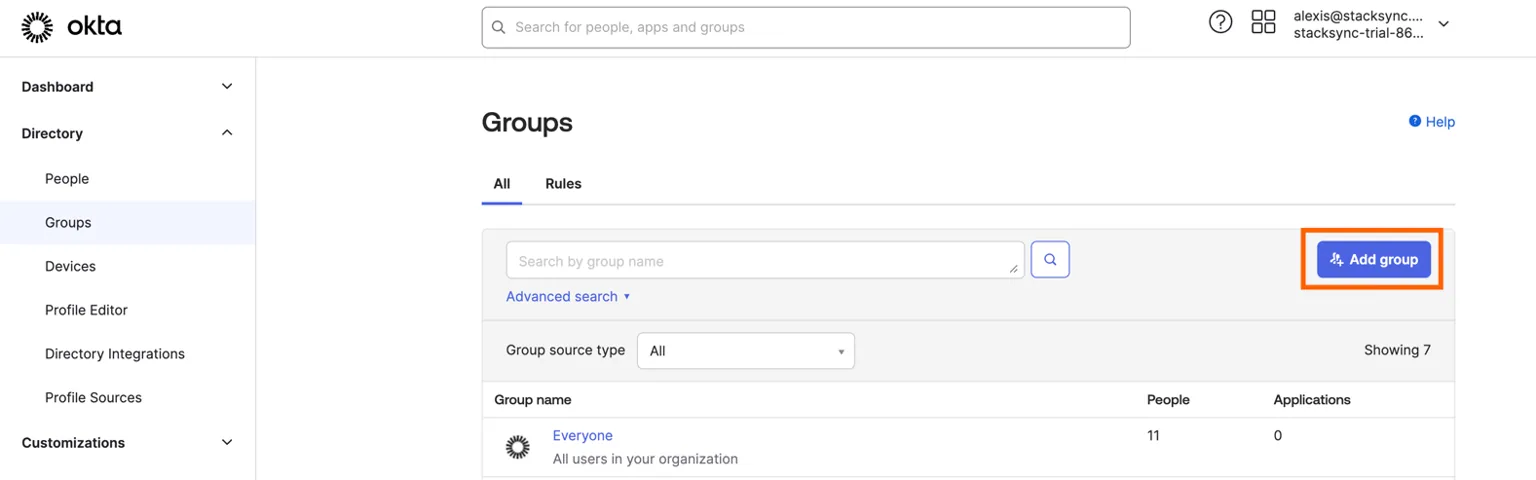Click the 'All users in your organization' description

coord(645,459)
